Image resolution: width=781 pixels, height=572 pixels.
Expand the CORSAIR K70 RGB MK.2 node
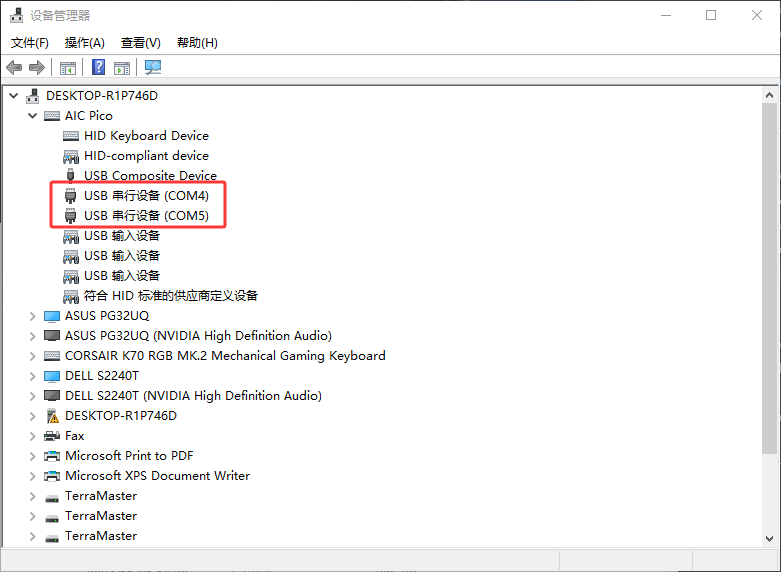(32, 356)
